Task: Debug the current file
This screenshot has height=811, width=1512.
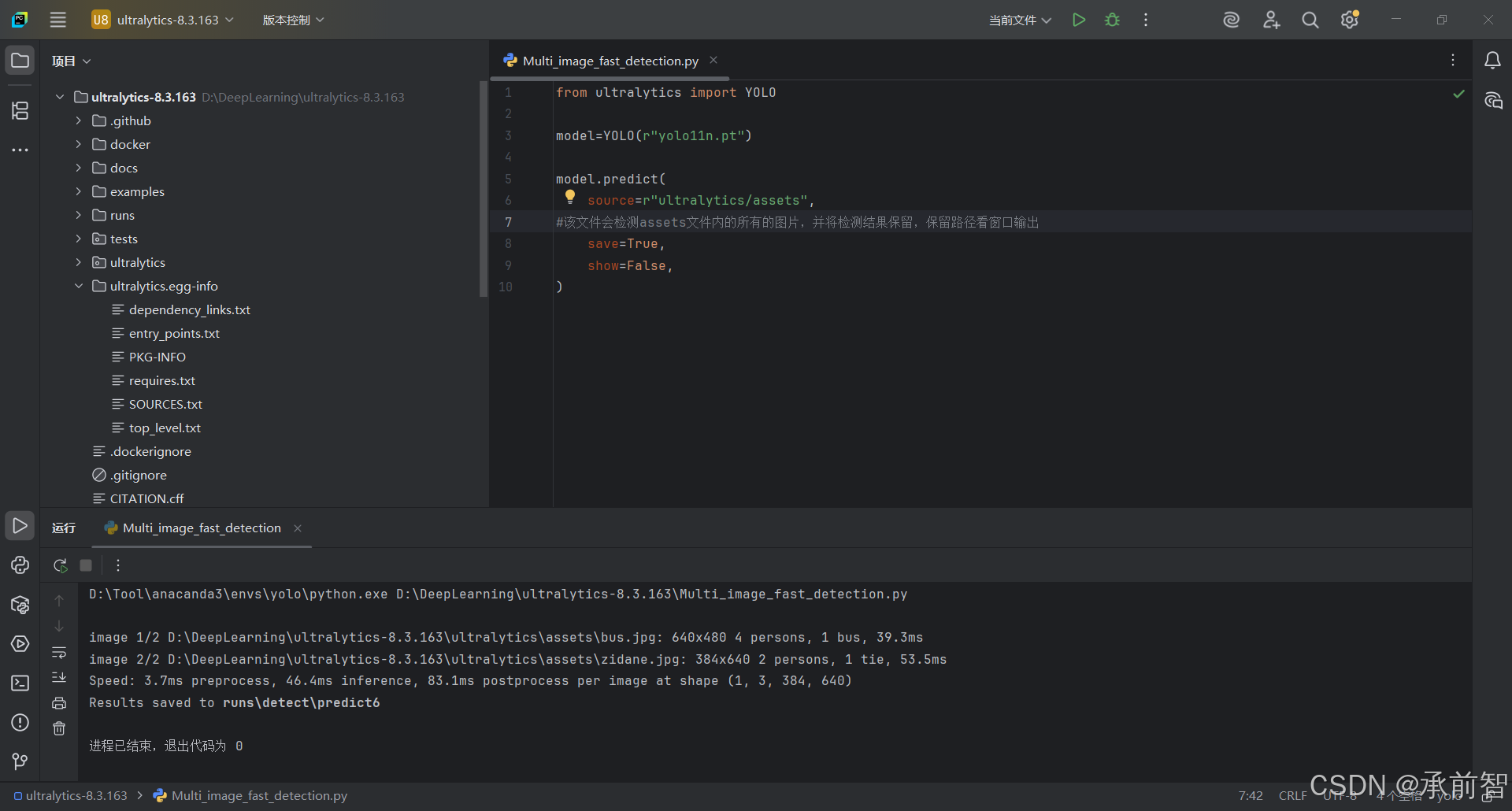Action: 1112,20
